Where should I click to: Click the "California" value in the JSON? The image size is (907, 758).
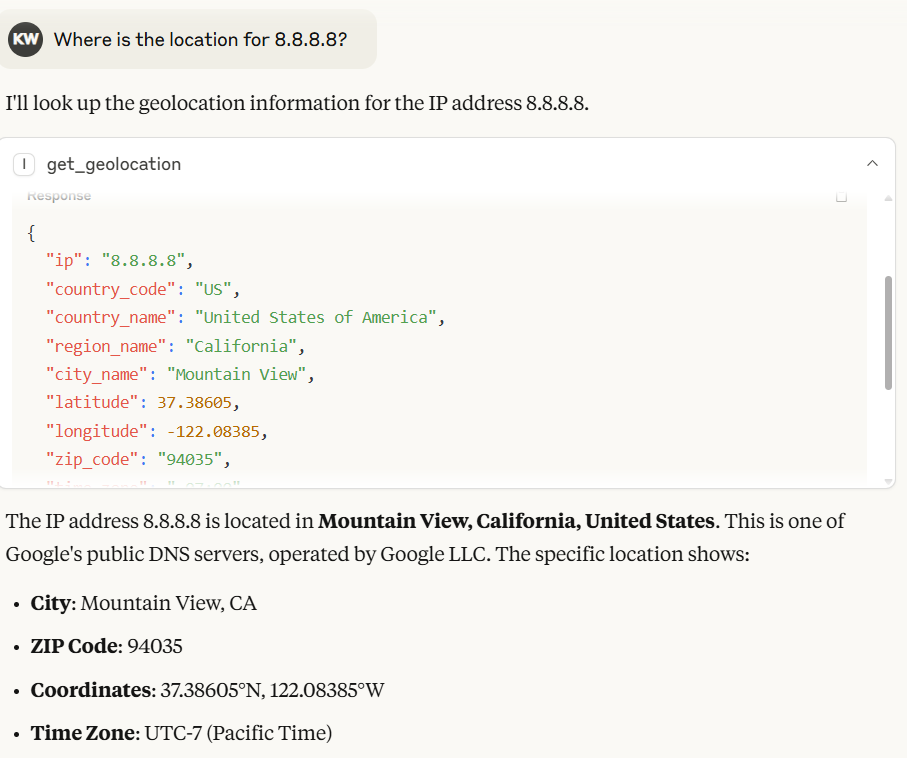click(241, 346)
